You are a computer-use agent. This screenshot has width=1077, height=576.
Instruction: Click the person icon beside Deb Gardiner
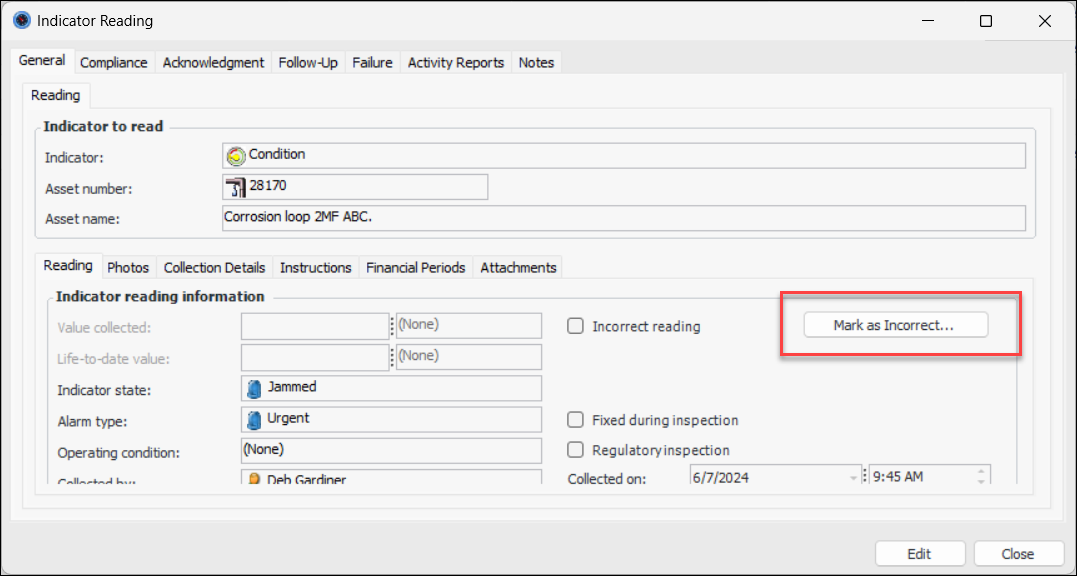(254, 479)
